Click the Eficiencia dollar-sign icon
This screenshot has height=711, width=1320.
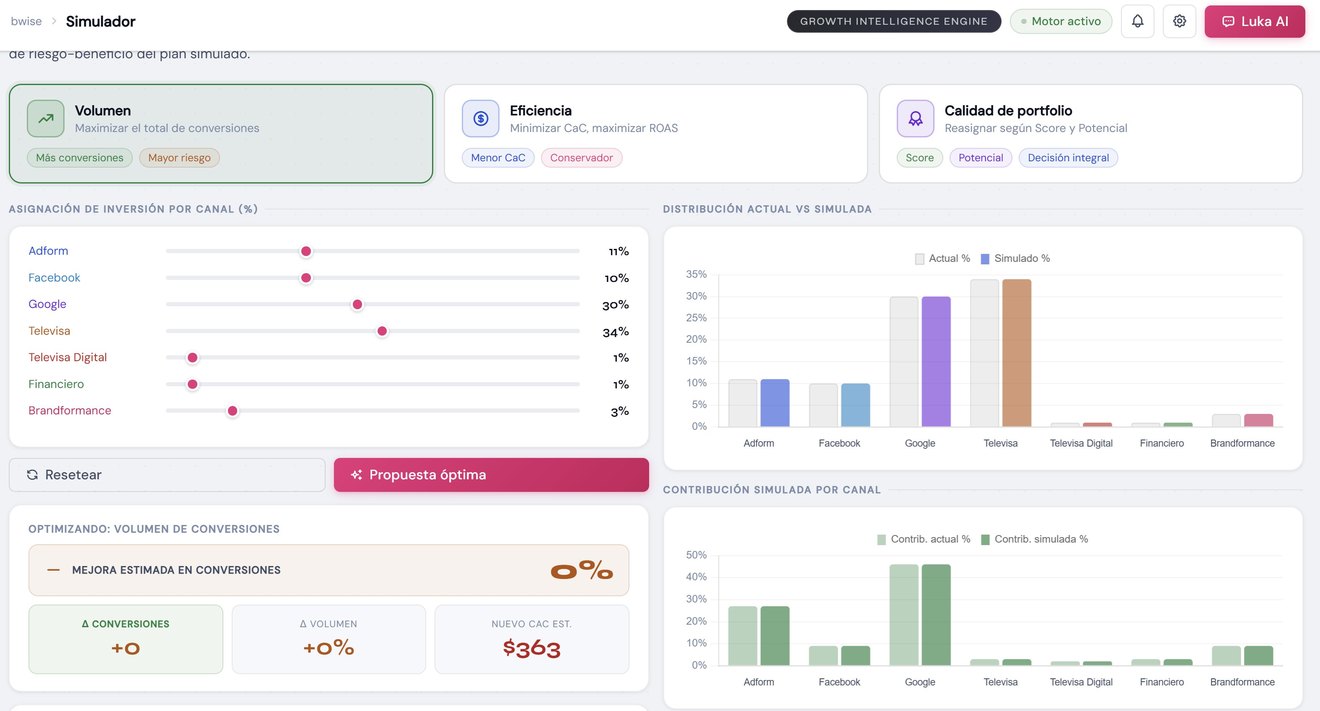[481, 118]
